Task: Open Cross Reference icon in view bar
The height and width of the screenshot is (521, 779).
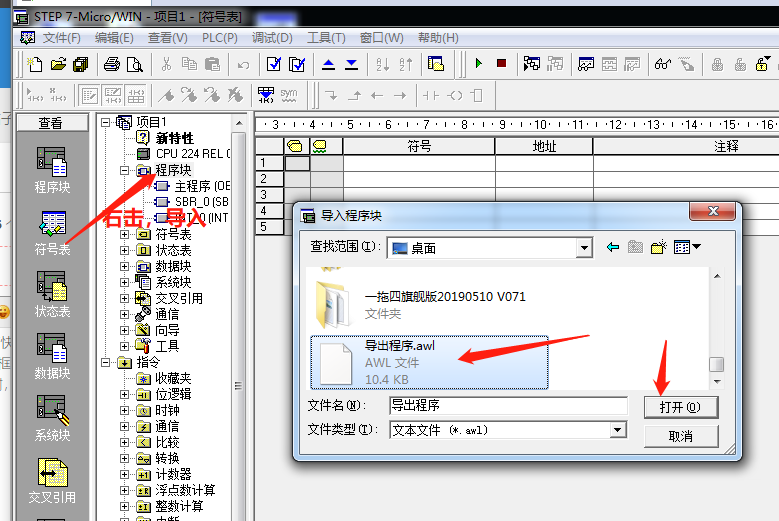Action: [52, 480]
